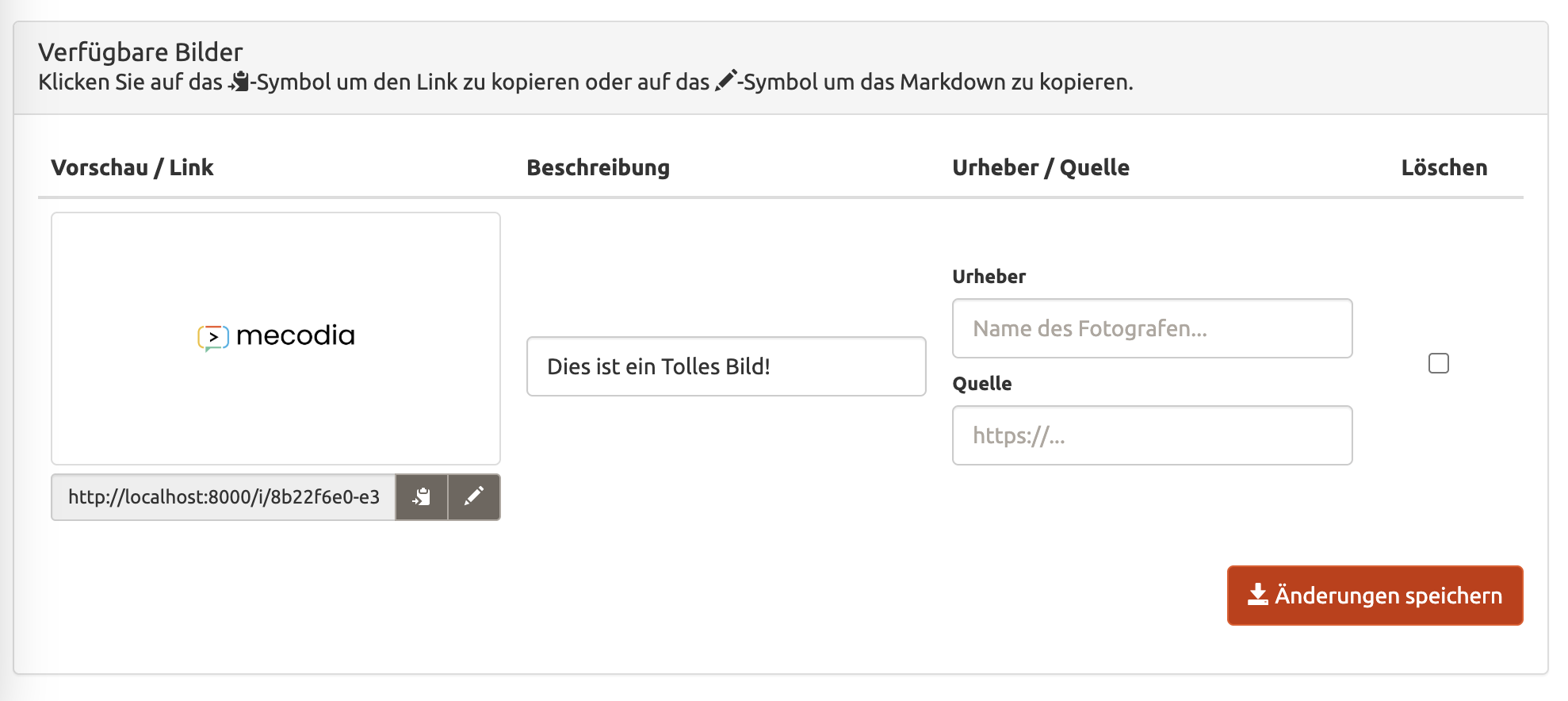Click the clipboard symbol in the instruction text
The height and width of the screenshot is (701, 1568).
[x=239, y=82]
